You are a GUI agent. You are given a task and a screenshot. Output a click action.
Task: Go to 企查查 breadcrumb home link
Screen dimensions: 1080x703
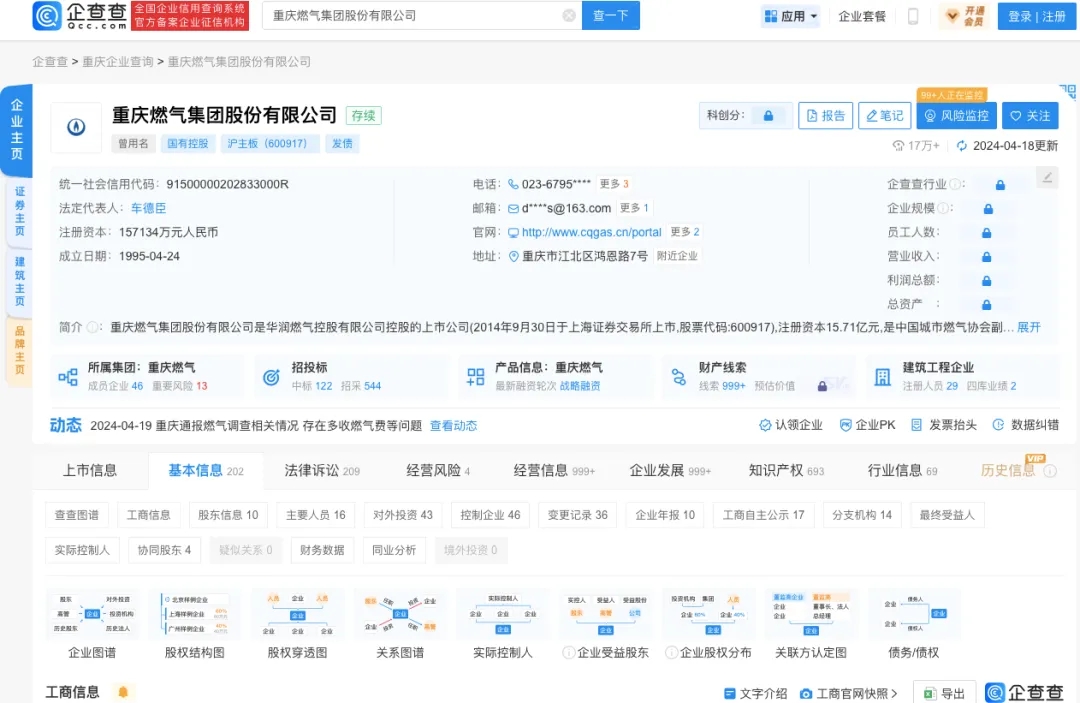[50, 62]
